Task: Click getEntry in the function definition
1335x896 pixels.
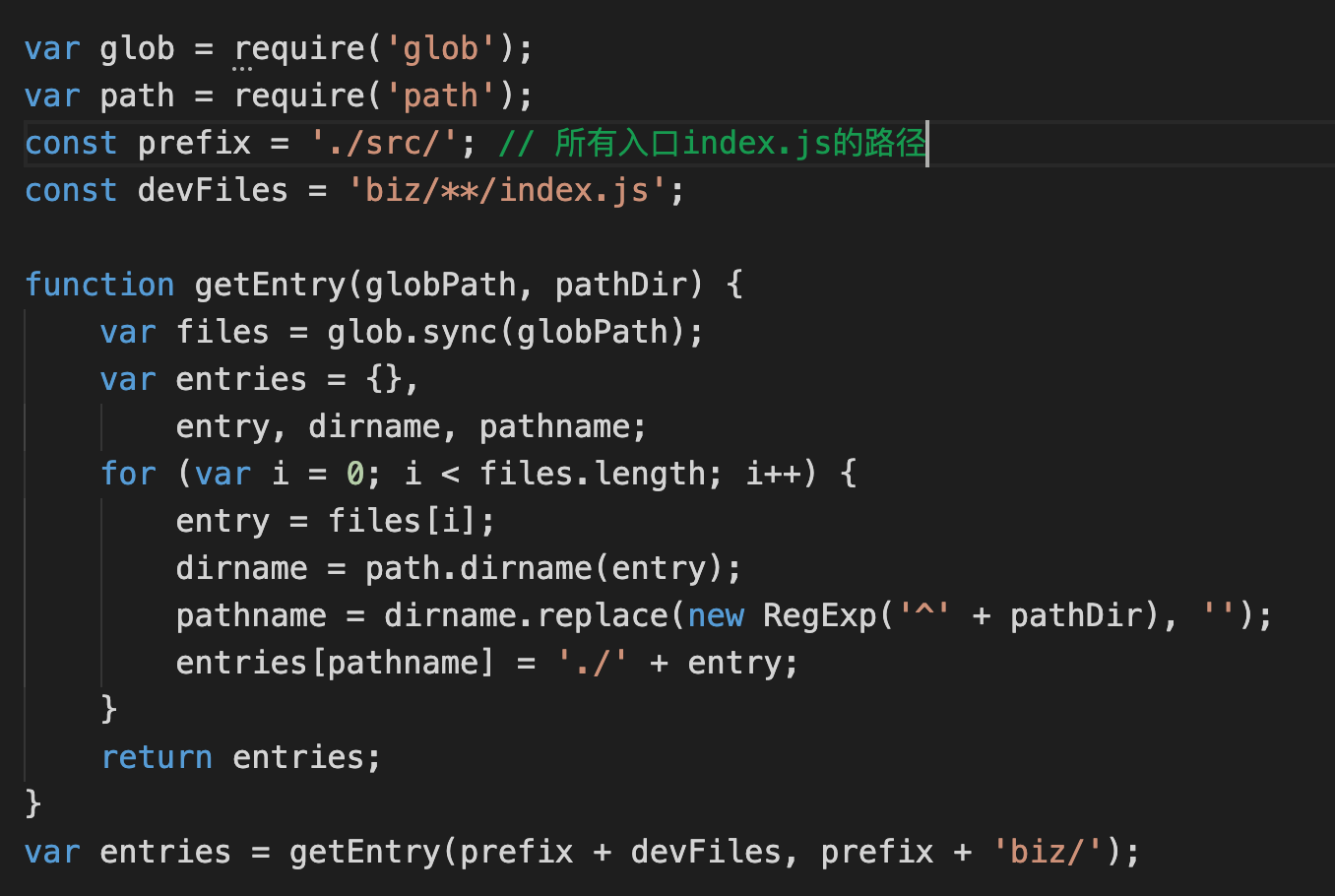Action: 270,285
